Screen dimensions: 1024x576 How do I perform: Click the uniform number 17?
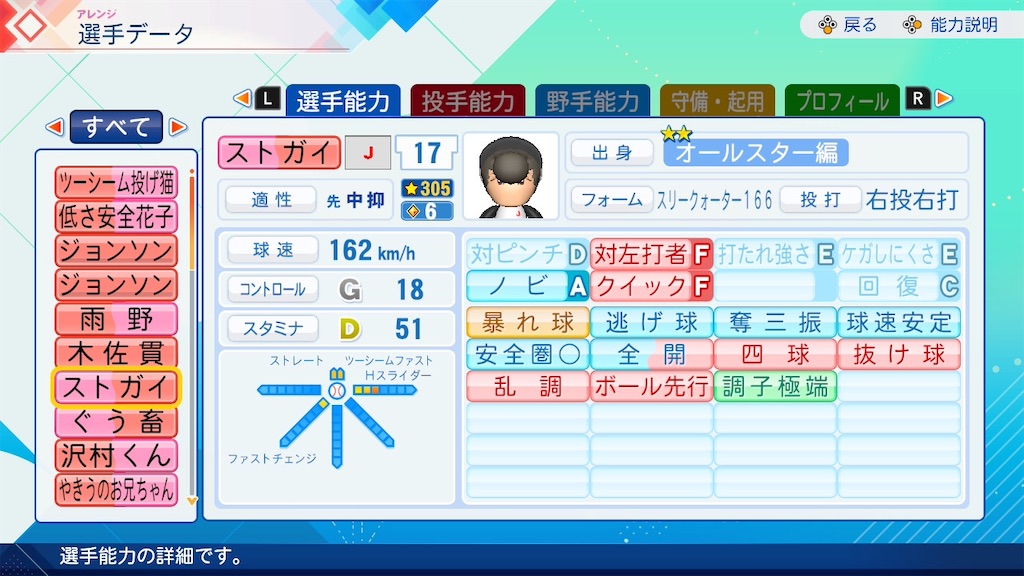[426, 153]
